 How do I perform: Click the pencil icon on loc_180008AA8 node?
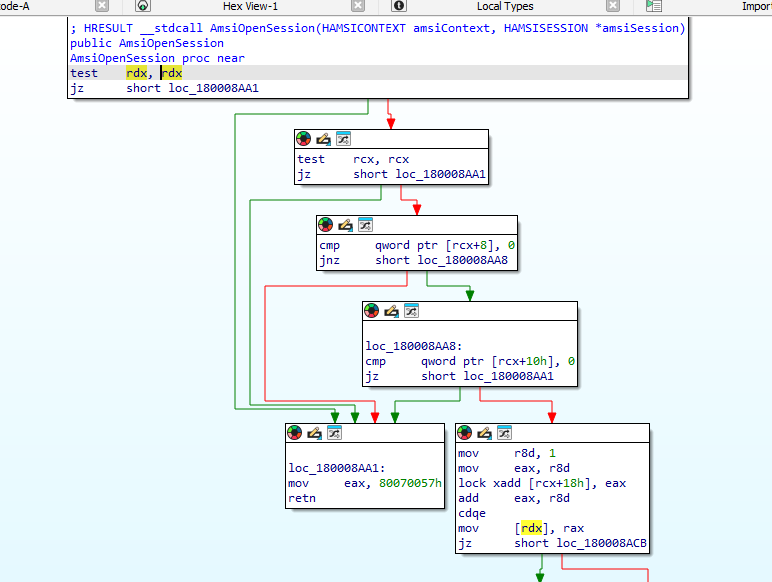[x=391, y=311]
